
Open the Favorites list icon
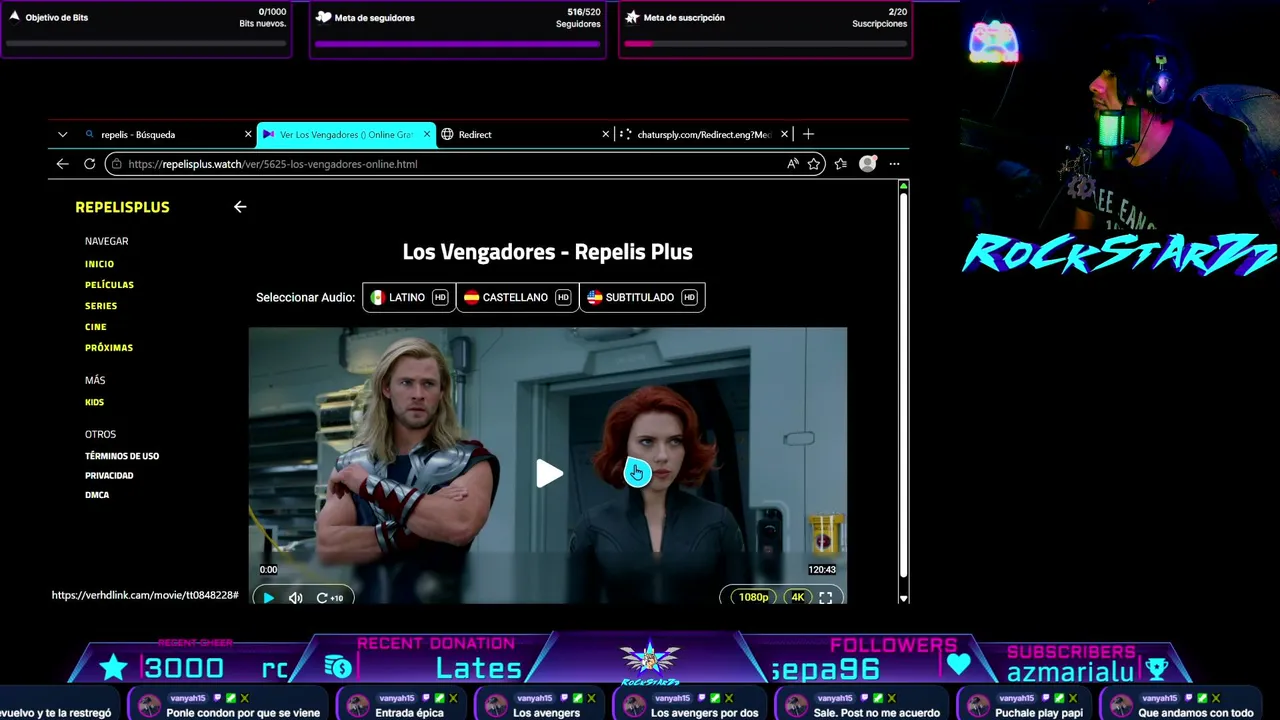840,164
